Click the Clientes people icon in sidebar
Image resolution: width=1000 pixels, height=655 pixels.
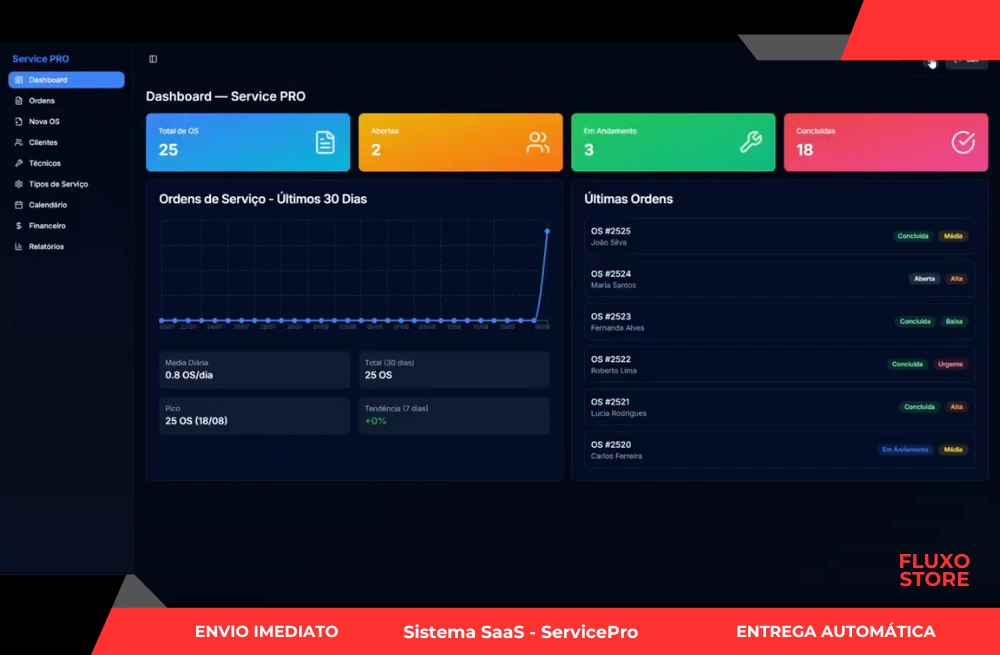[19, 143]
